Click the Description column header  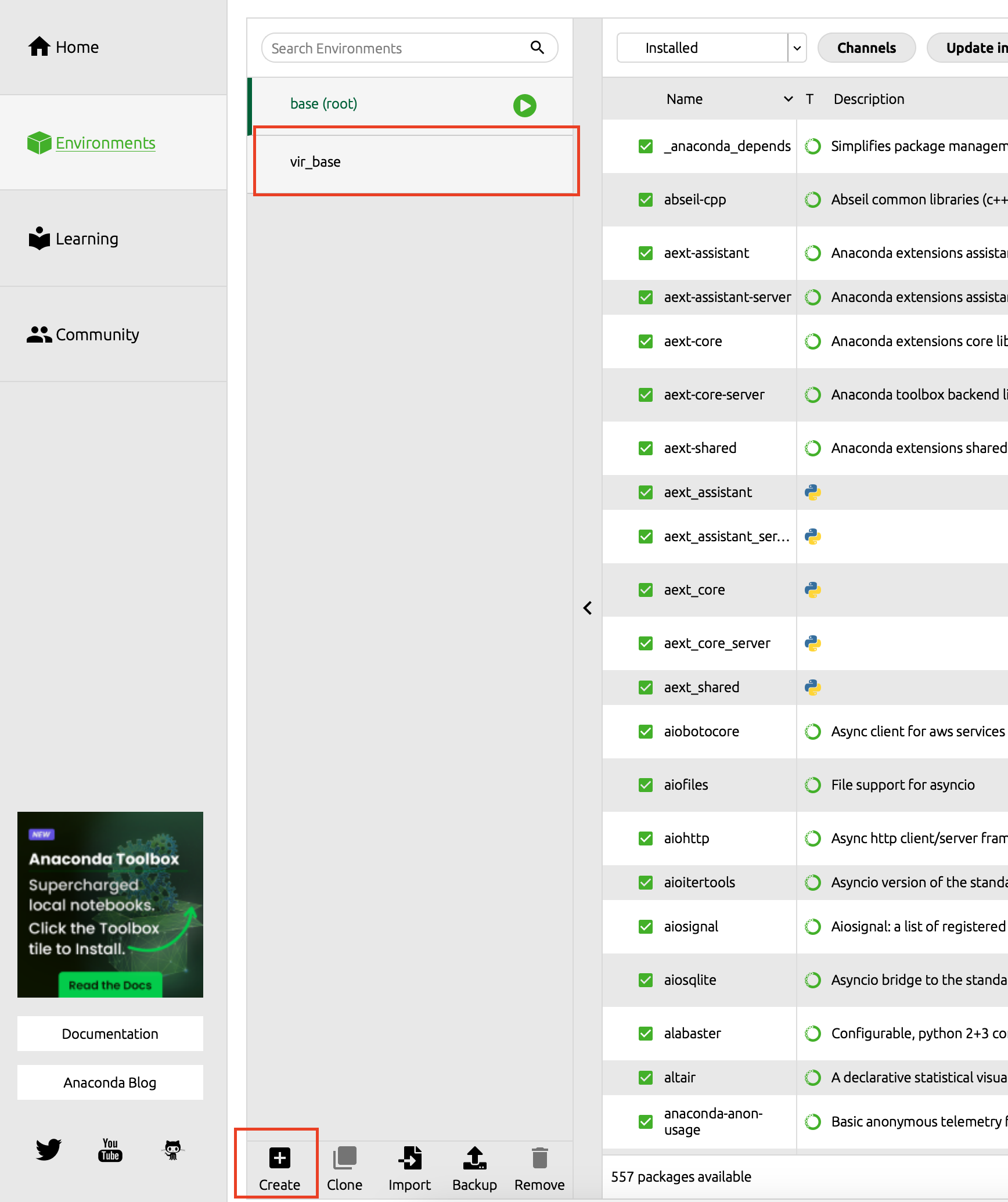(869, 99)
